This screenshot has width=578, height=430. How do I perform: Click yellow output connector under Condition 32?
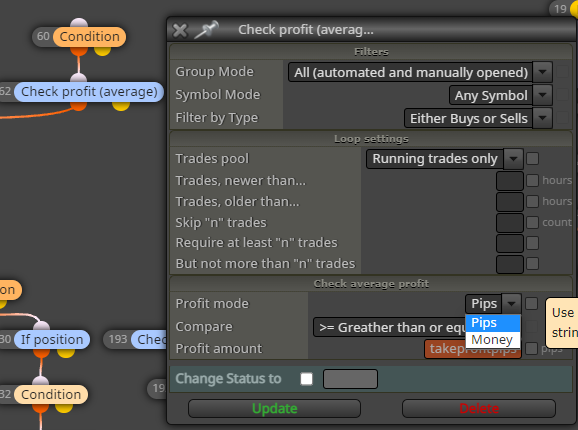click(64, 408)
